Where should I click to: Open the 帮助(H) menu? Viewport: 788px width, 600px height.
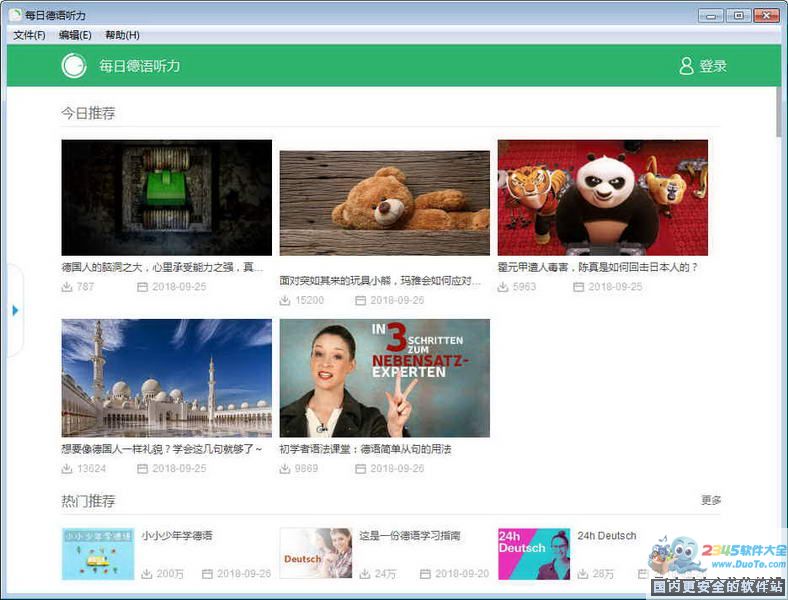(x=122, y=35)
